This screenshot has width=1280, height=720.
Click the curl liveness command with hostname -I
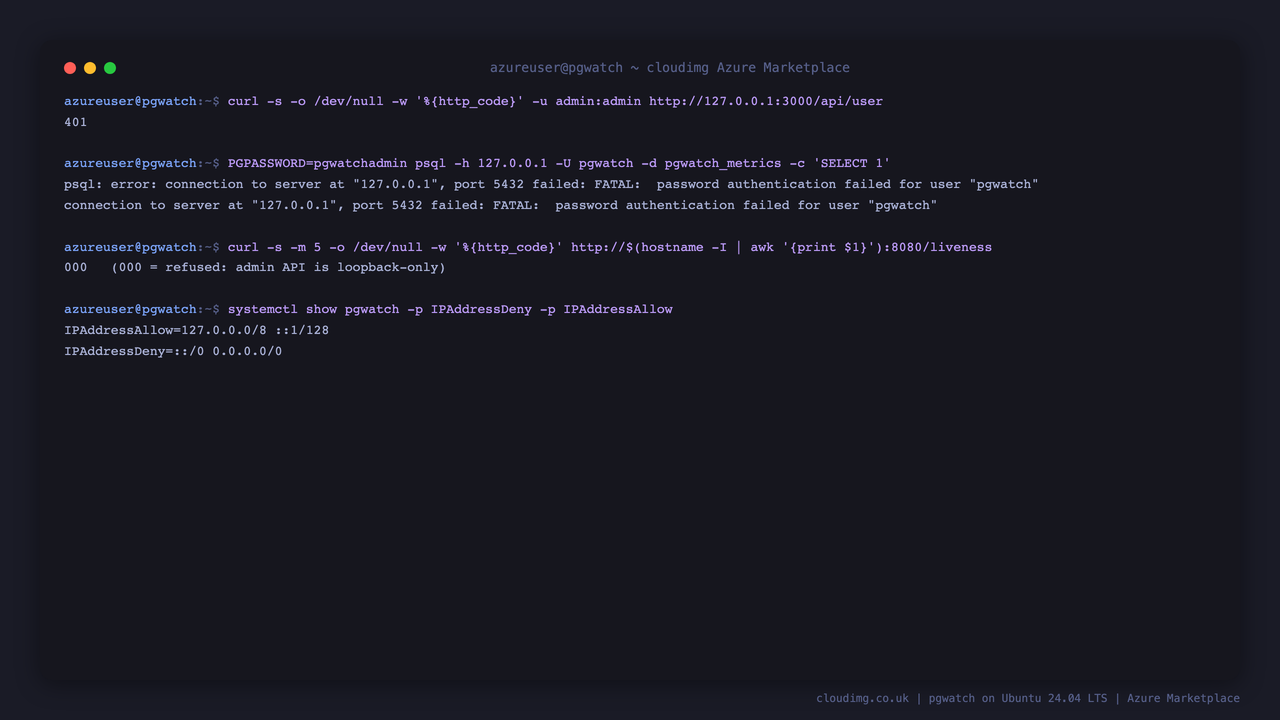coord(610,247)
